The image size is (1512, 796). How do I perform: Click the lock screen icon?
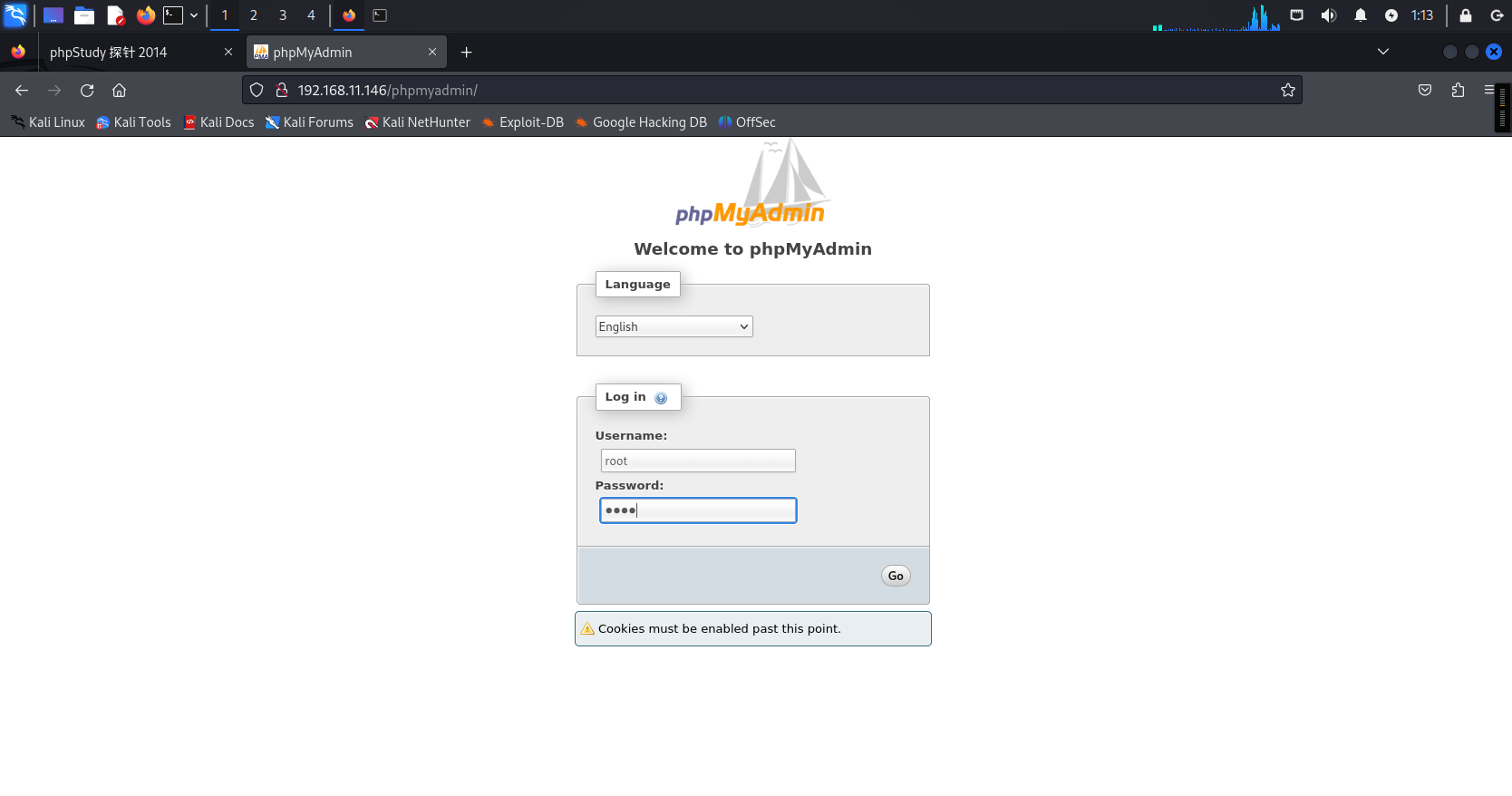tap(1466, 15)
